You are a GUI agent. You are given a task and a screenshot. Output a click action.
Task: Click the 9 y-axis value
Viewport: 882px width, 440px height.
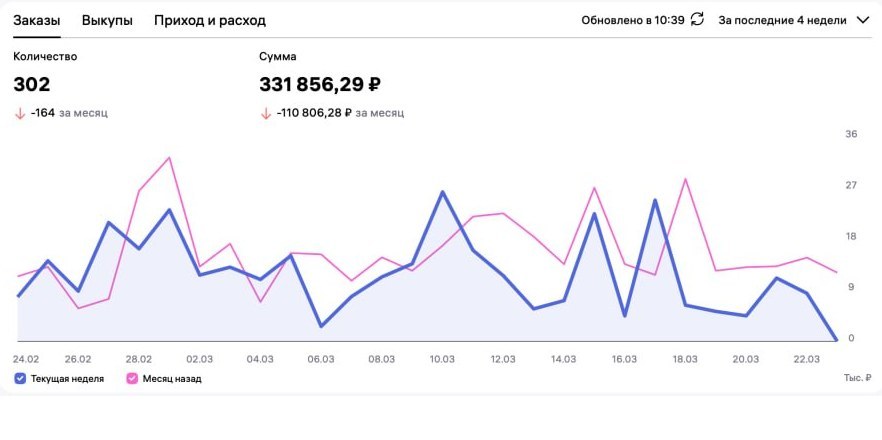point(851,287)
